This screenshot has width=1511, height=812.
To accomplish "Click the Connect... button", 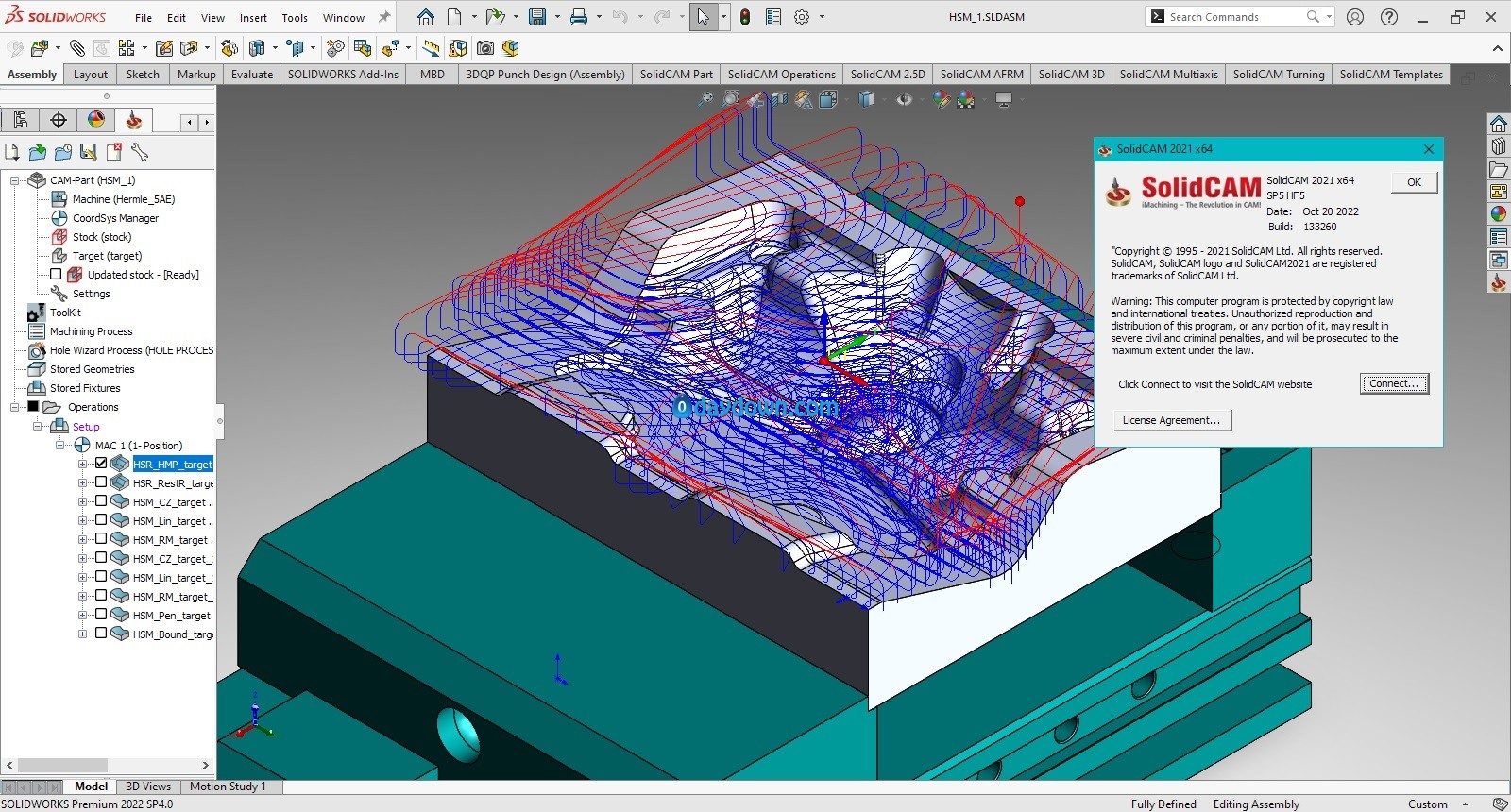I will [x=1394, y=383].
